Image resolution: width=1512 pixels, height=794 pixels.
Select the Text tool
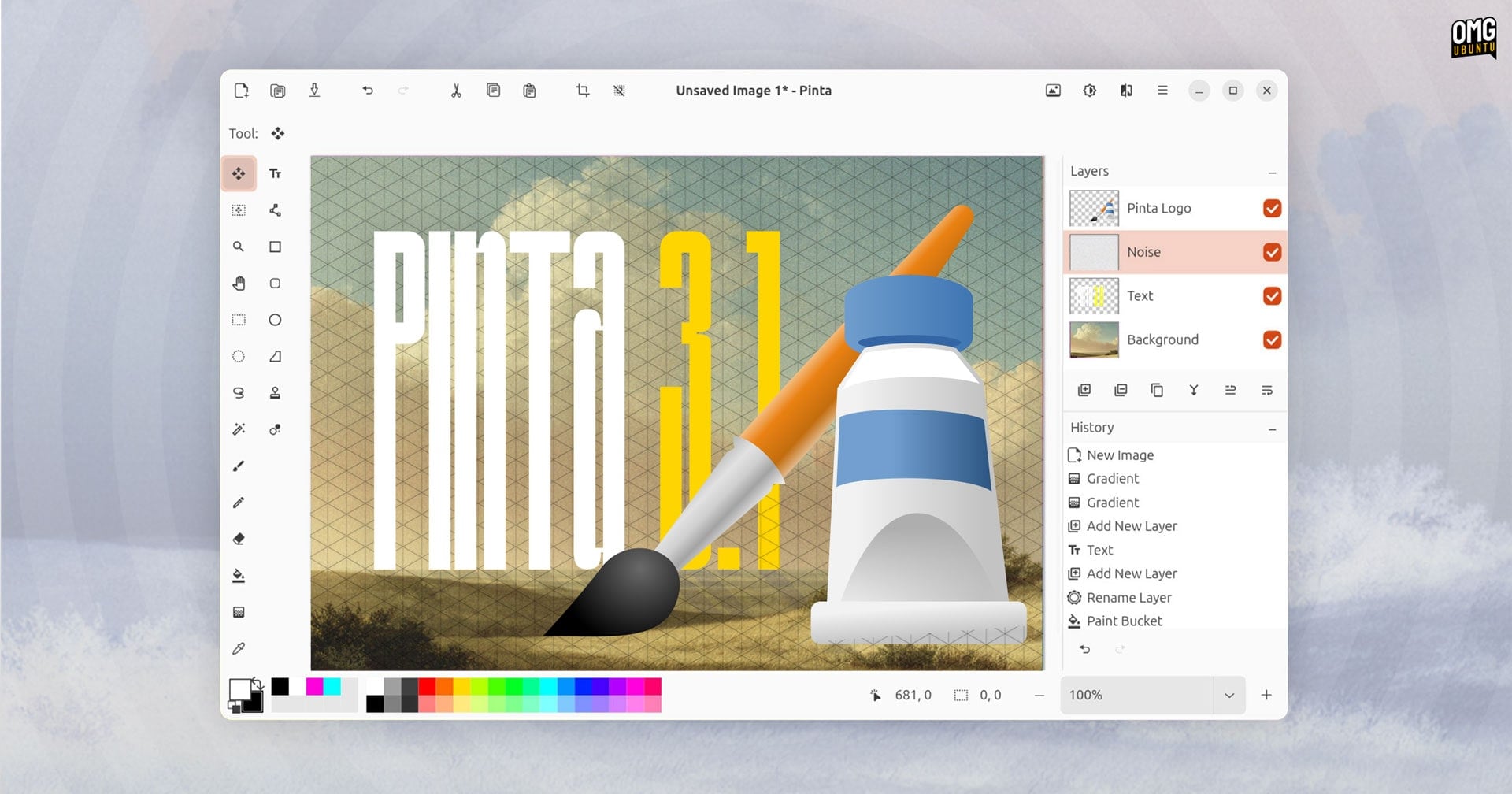coord(276,173)
